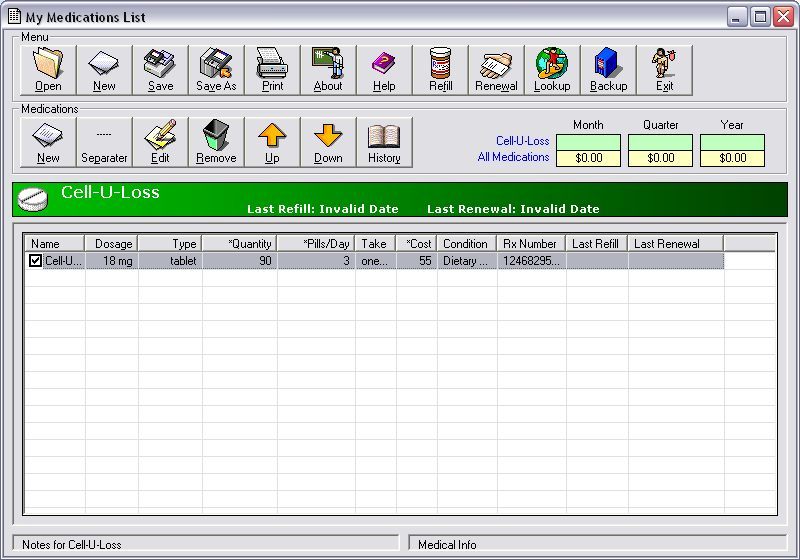Click the Condition column header
This screenshot has width=800, height=560.
click(x=467, y=244)
